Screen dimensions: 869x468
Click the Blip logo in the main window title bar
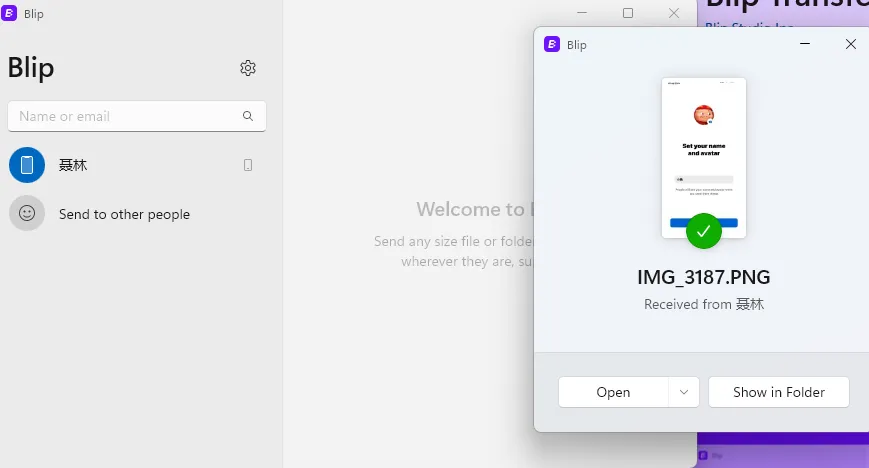[x=10, y=14]
